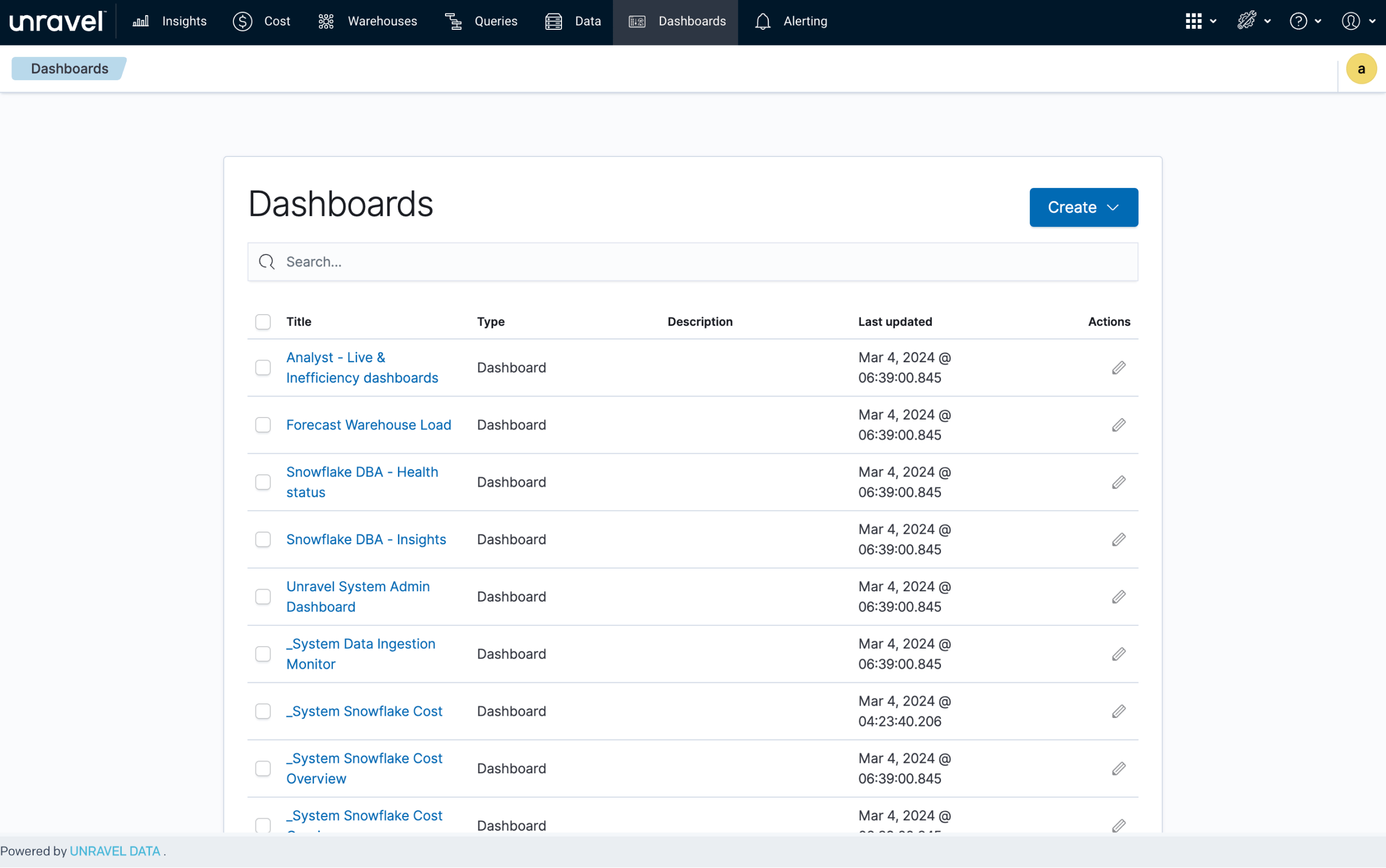Click the edit pencil for Forecast Warehouse Load
The image size is (1386, 868).
pyautogui.click(x=1118, y=425)
